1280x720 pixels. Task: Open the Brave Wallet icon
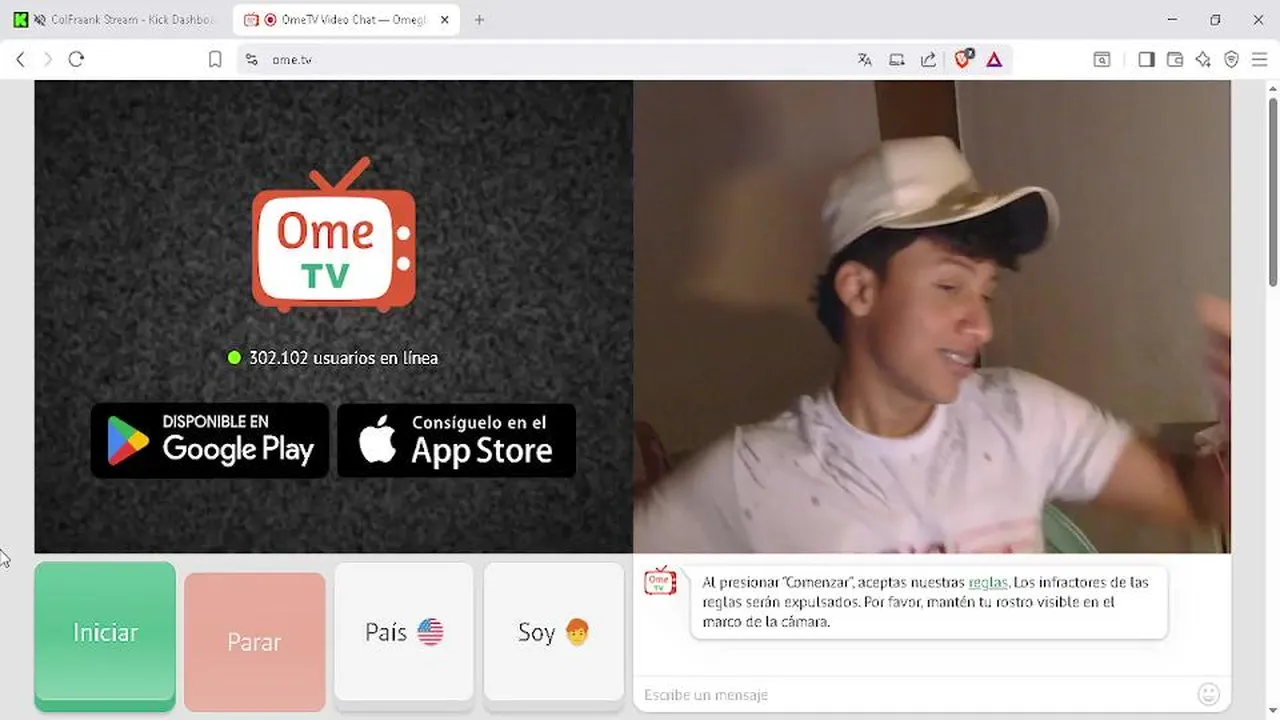[x=1175, y=59]
